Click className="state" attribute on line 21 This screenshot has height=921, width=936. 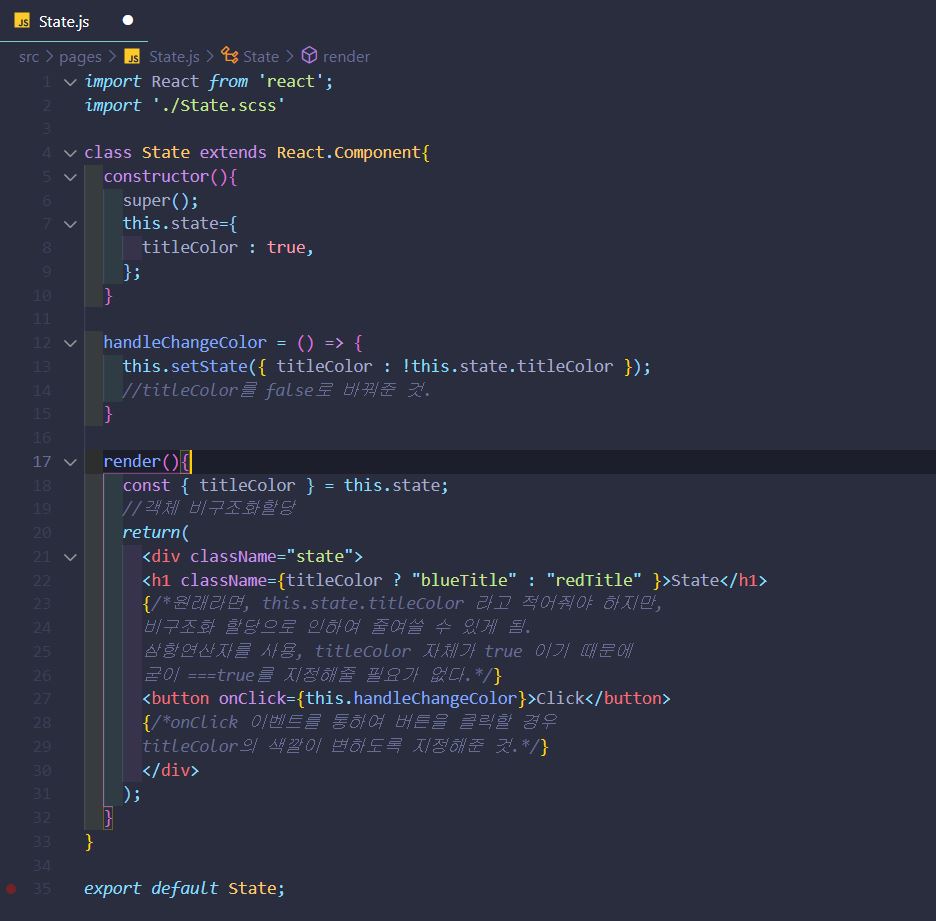point(272,556)
